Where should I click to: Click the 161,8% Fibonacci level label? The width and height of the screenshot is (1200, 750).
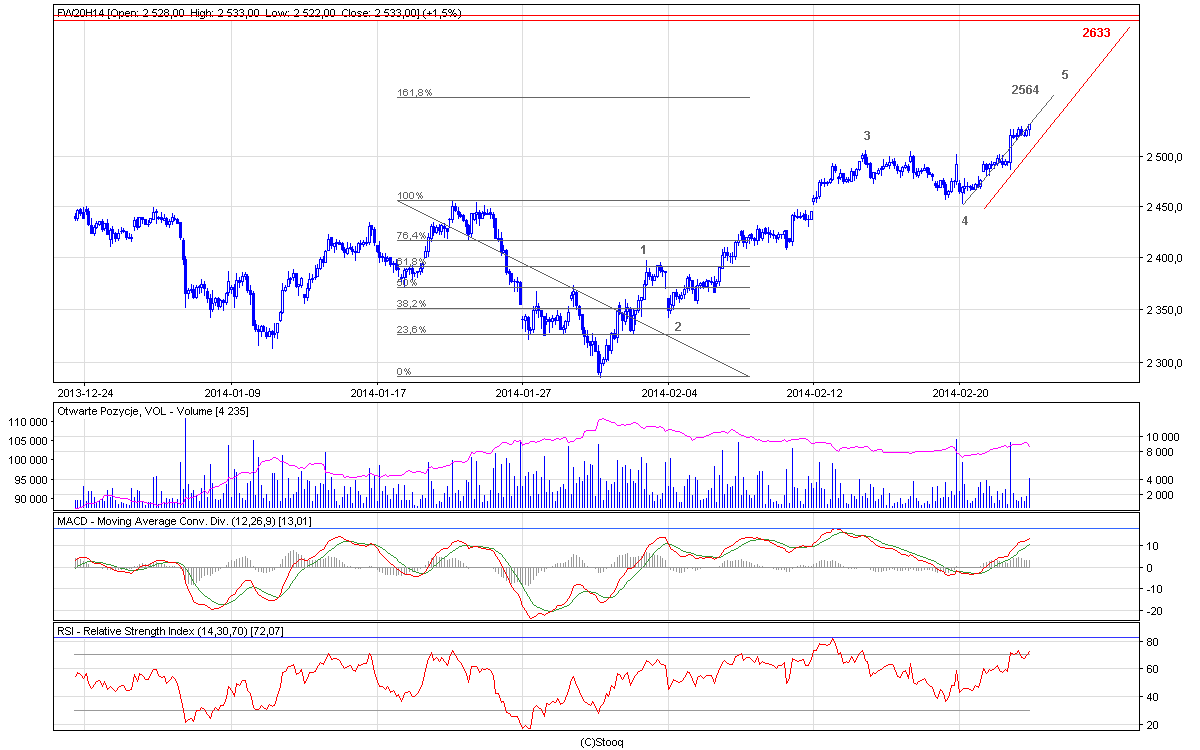415,93
